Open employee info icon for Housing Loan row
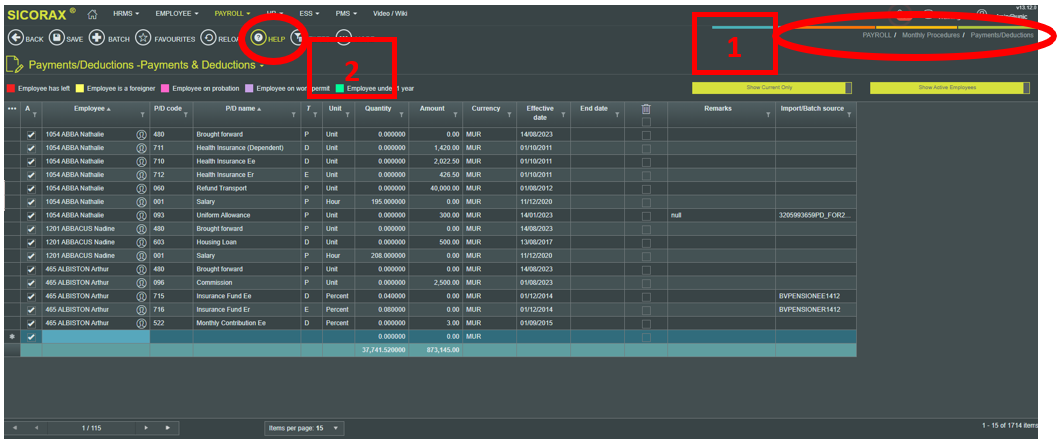 click(141, 241)
